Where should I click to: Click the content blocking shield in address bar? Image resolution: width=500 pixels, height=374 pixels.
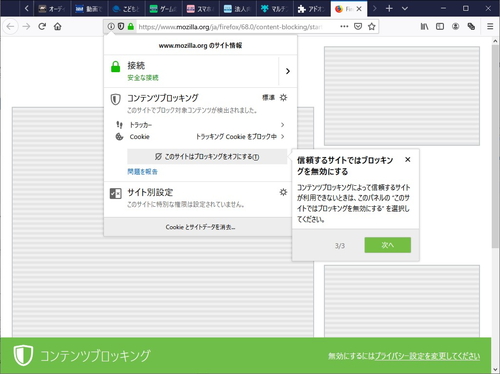121,26
